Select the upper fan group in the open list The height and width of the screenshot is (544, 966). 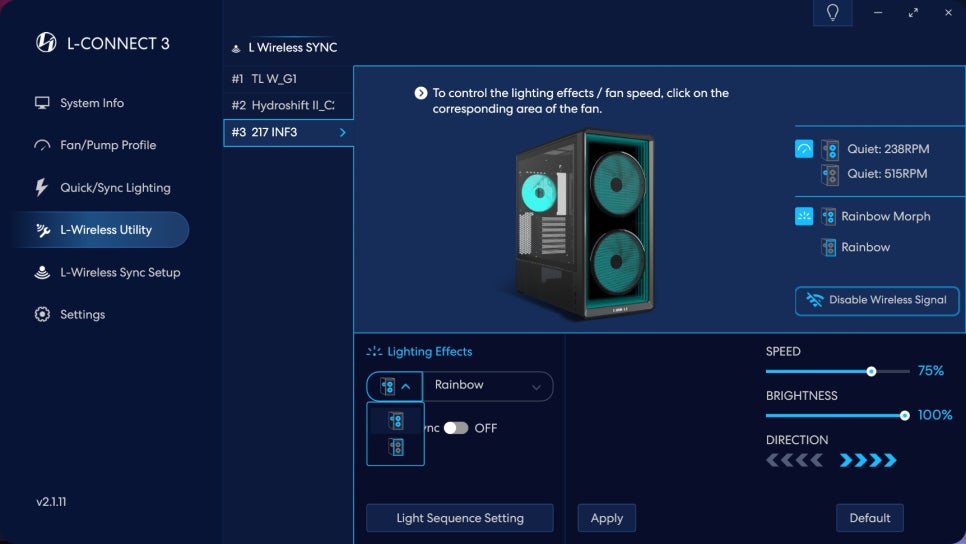[396, 421]
